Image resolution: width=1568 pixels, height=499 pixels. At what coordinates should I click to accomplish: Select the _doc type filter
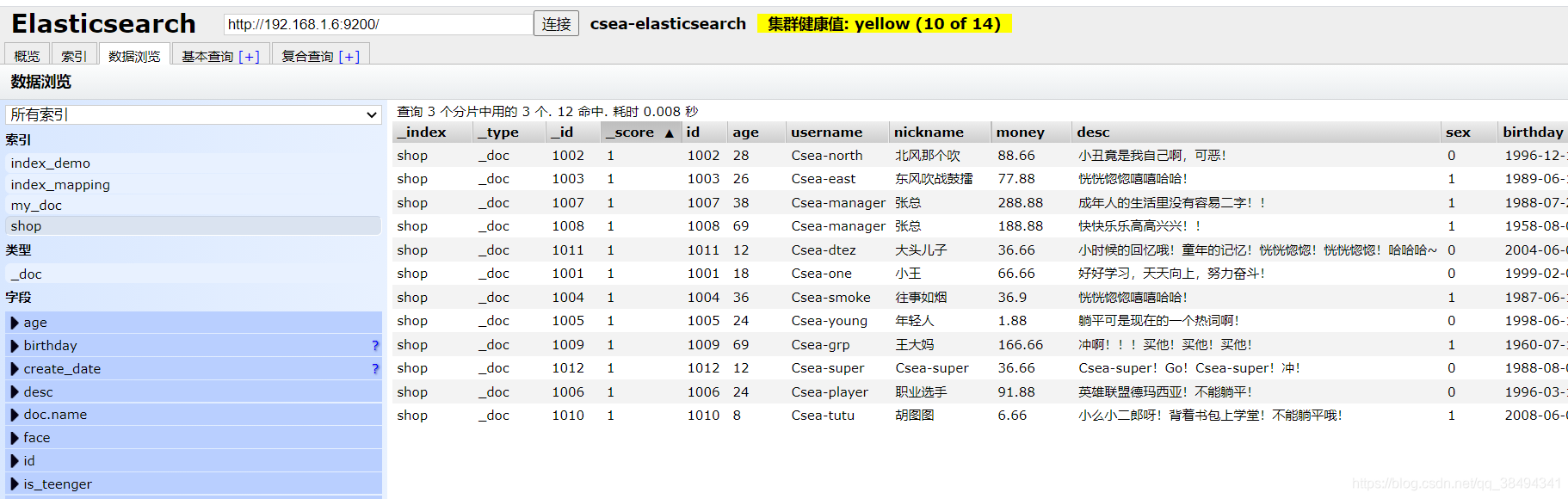click(x=194, y=274)
